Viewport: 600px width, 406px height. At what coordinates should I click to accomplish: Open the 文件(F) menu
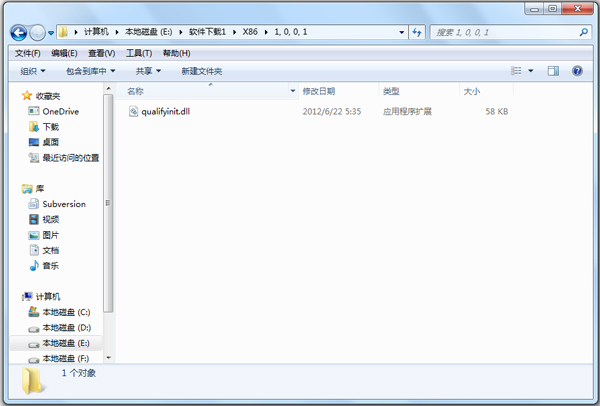pyautogui.click(x=27, y=53)
